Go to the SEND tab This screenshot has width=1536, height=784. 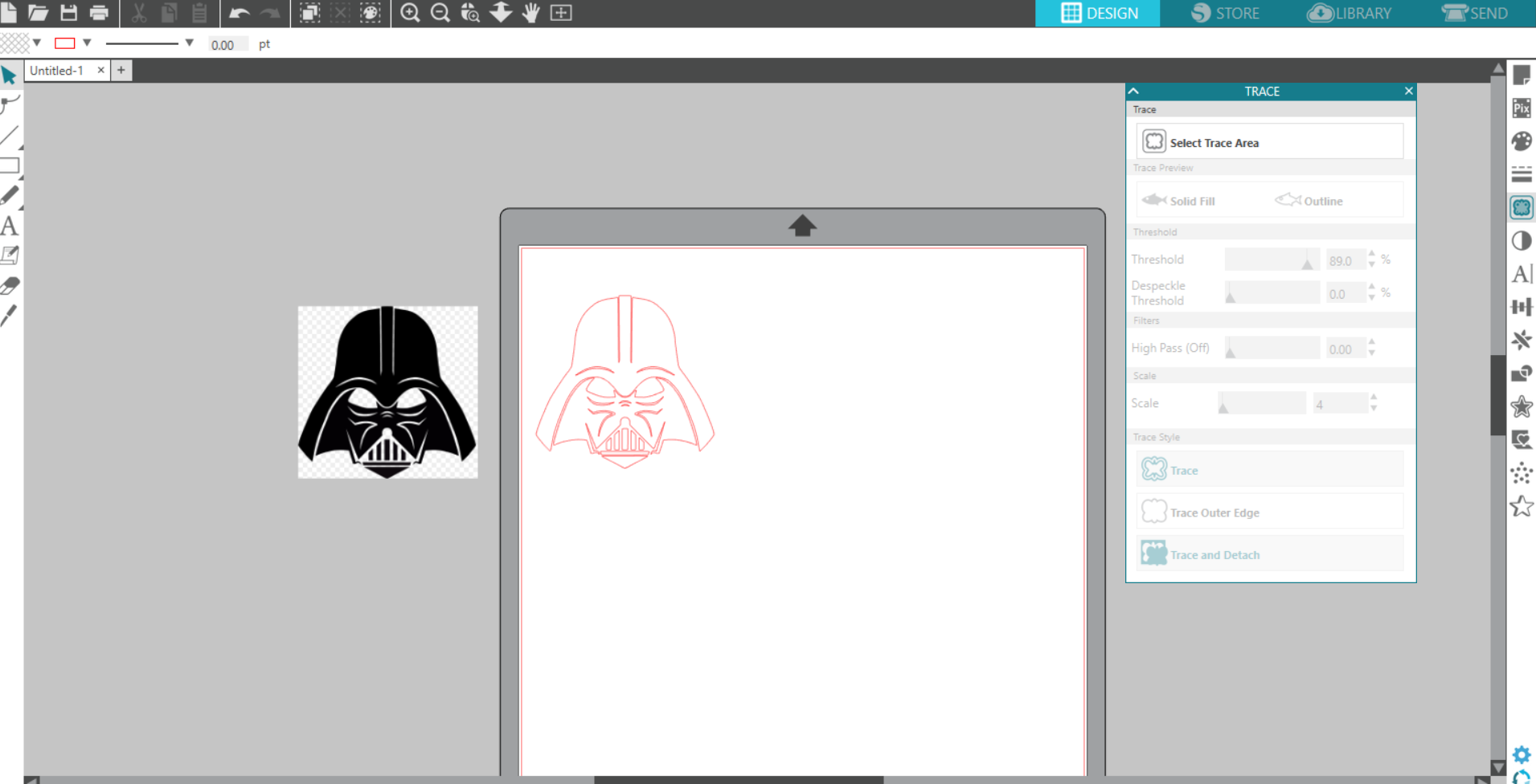pyautogui.click(x=1474, y=13)
